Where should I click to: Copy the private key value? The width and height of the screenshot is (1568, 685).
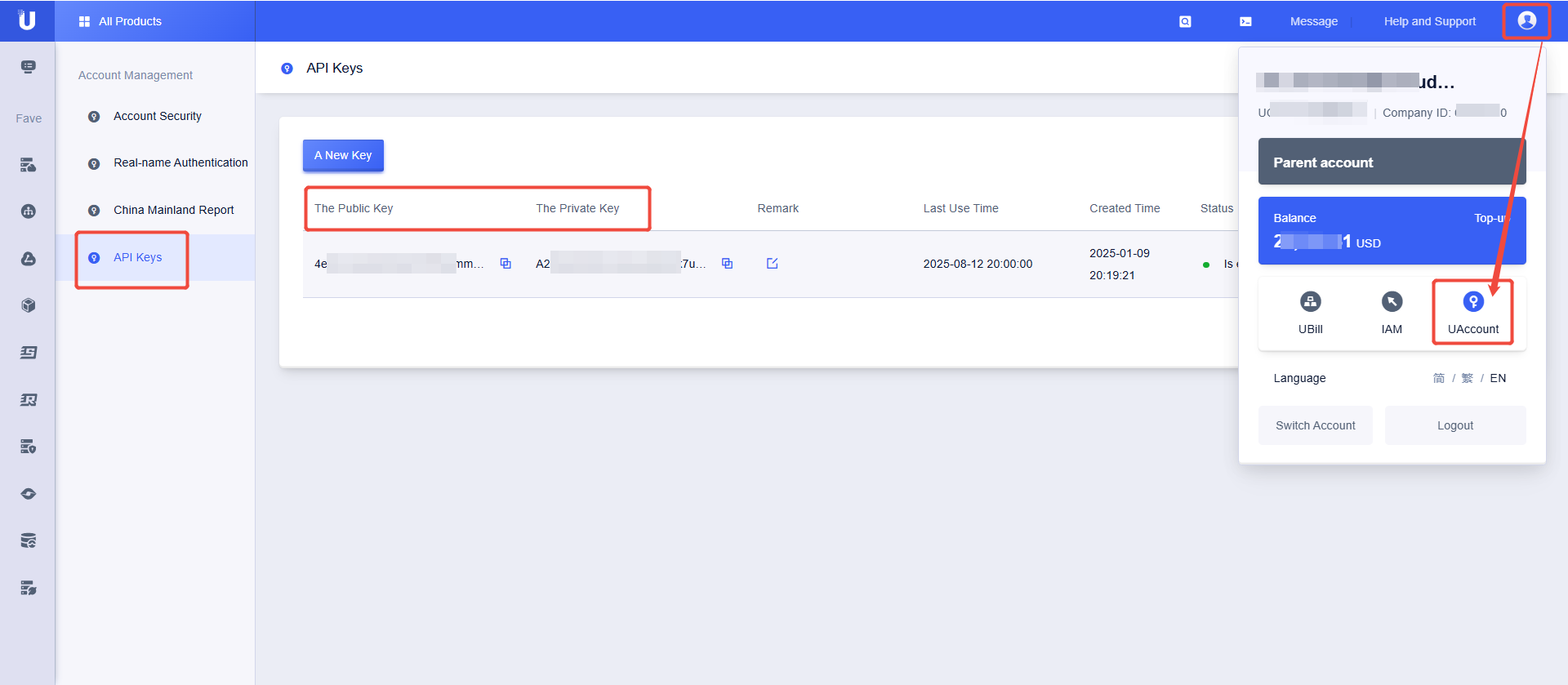727,264
